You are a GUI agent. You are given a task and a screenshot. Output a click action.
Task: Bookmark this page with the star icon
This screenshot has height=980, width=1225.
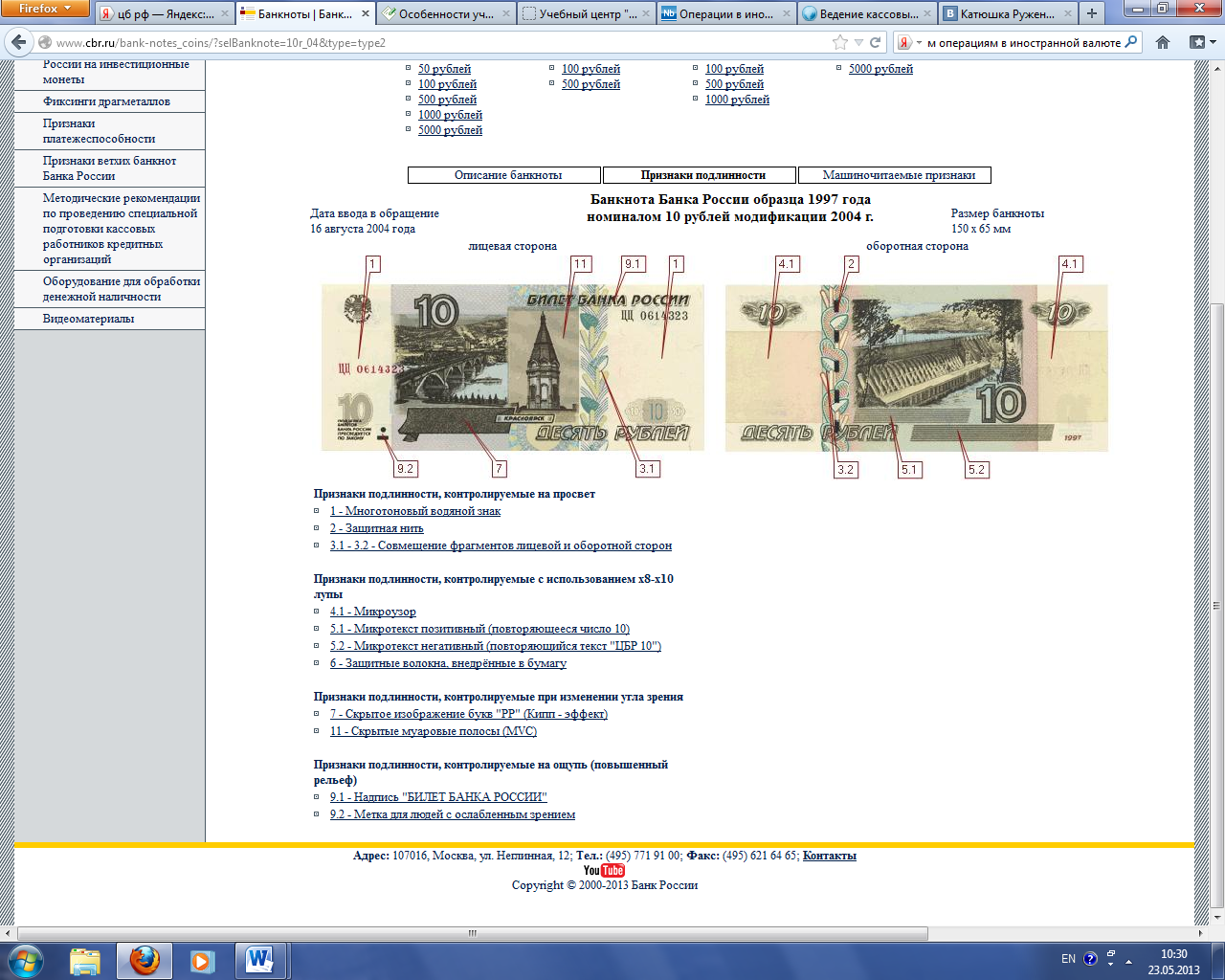[840, 42]
